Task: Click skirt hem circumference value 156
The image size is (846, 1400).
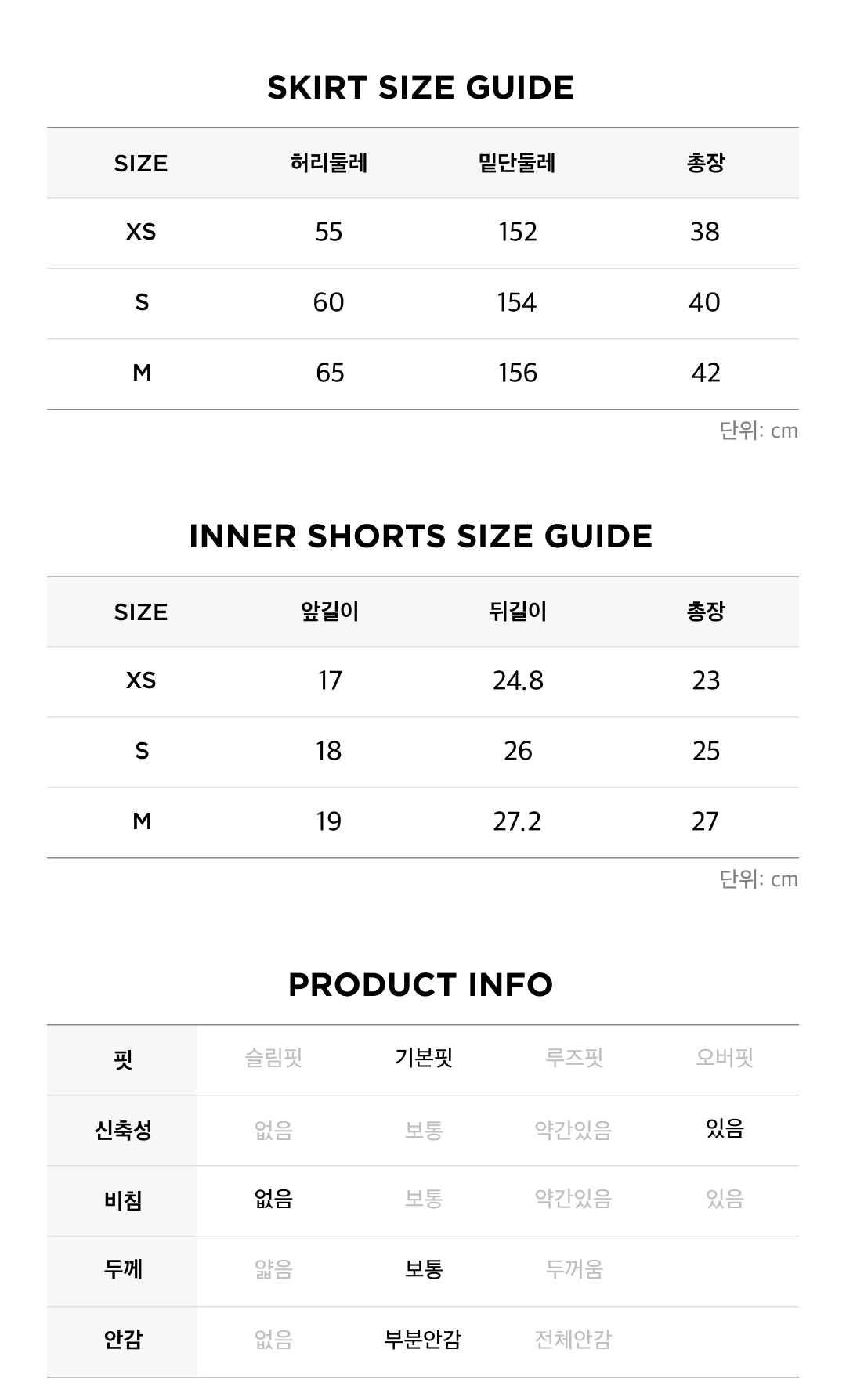Action: [x=518, y=373]
